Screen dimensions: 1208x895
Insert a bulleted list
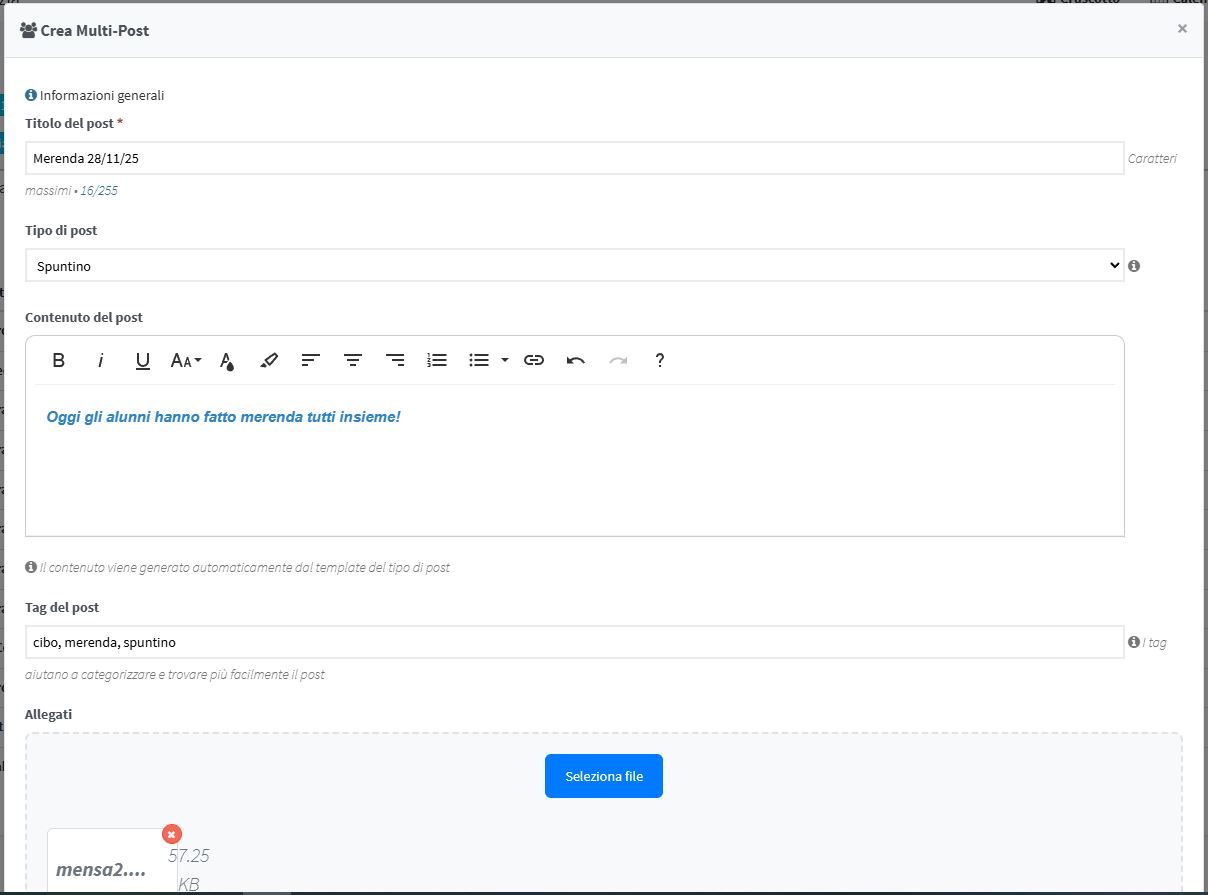click(479, 360)
